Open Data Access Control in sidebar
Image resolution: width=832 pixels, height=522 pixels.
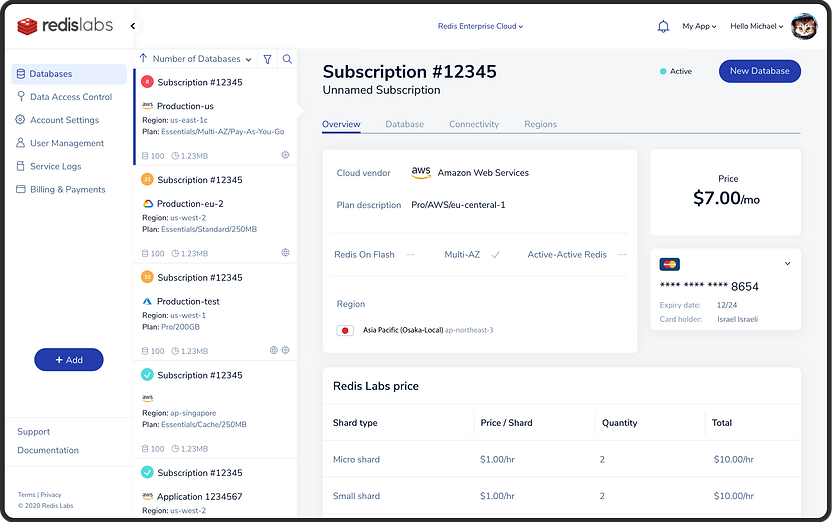pyautogui.click(x=69, y=97)
